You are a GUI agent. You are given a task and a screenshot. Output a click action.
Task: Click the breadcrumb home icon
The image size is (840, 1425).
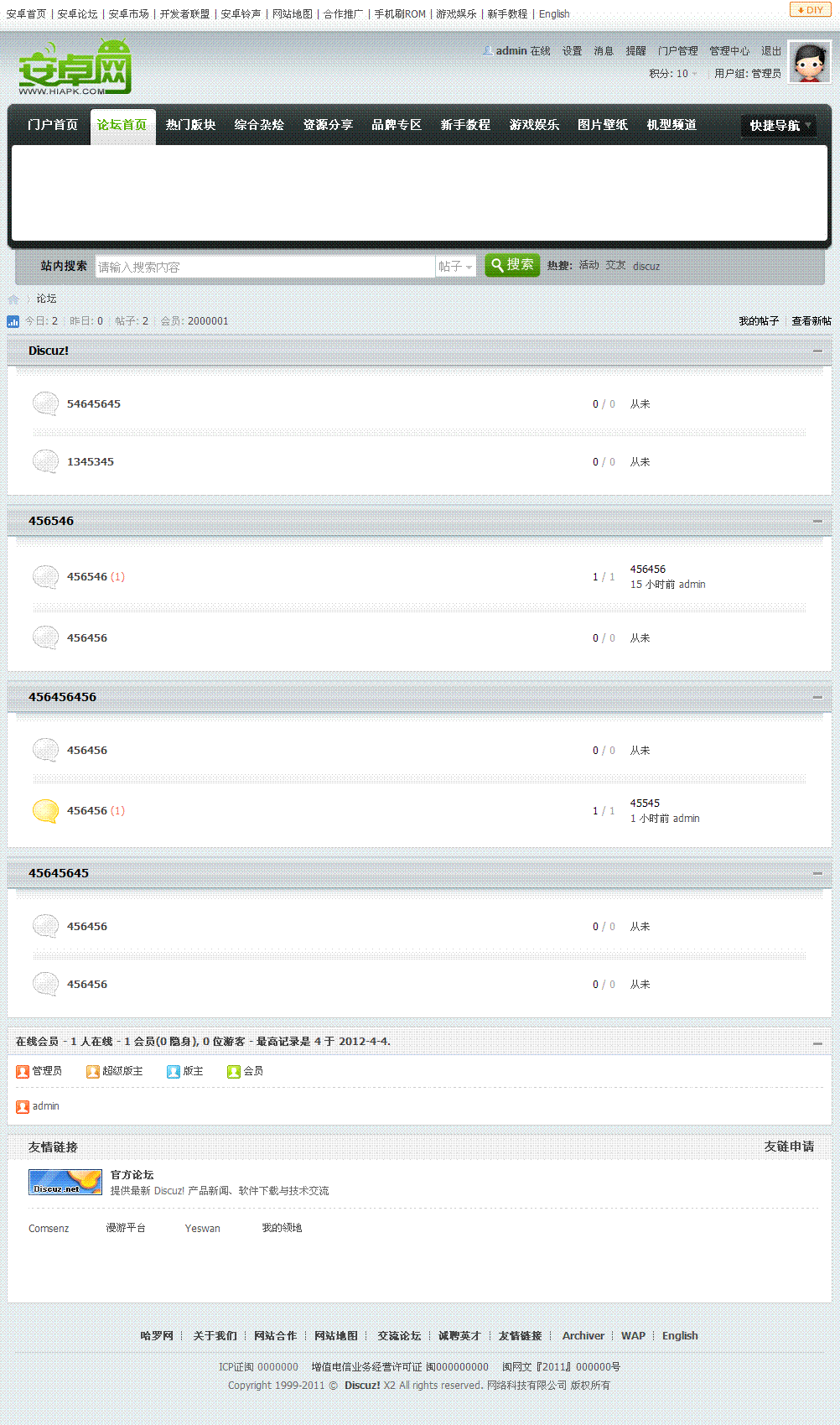point(13,299)
